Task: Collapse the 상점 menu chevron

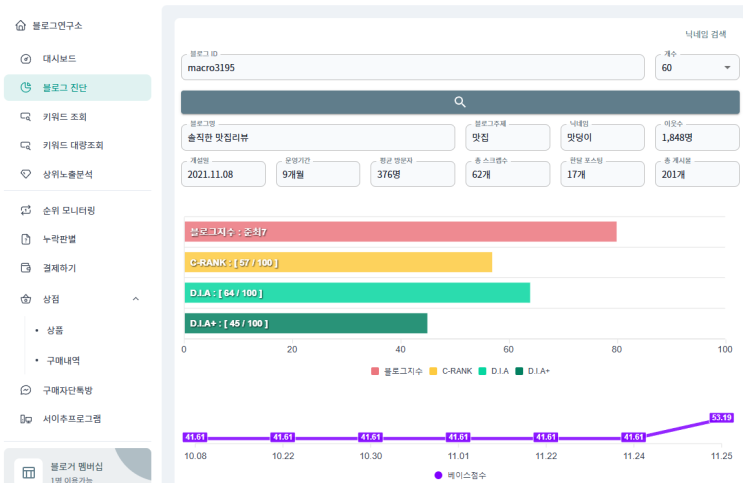Action: click(136, 299)
